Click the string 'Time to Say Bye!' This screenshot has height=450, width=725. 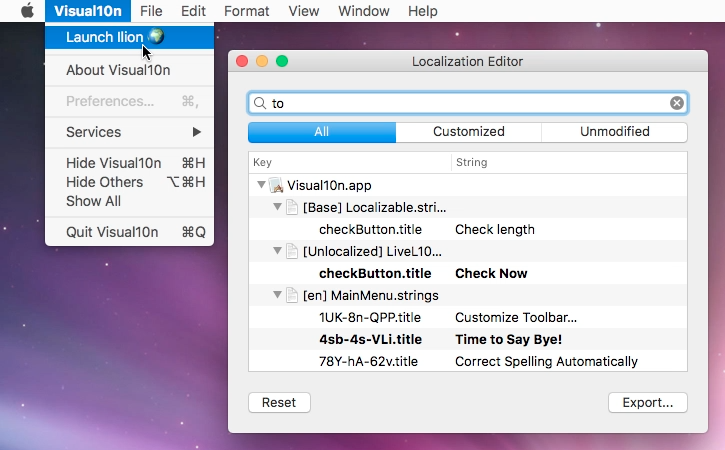tap(509, 339)
